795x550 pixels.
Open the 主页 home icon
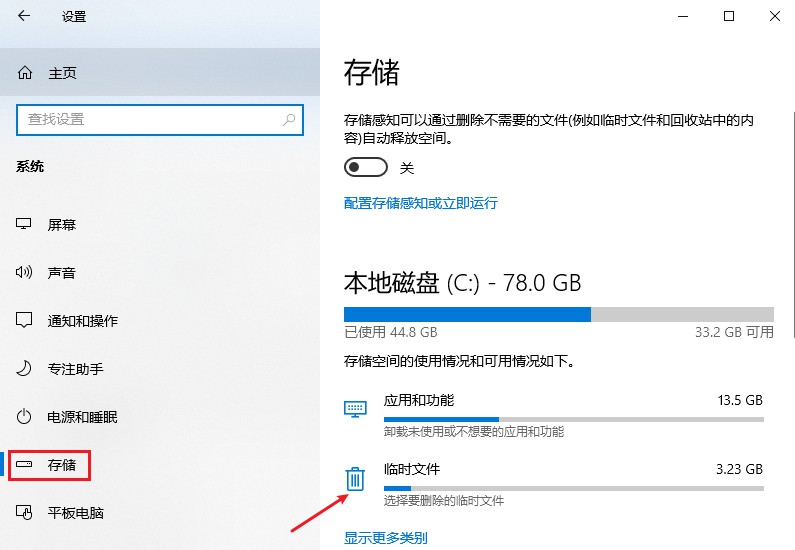click(x=25, y=73)
